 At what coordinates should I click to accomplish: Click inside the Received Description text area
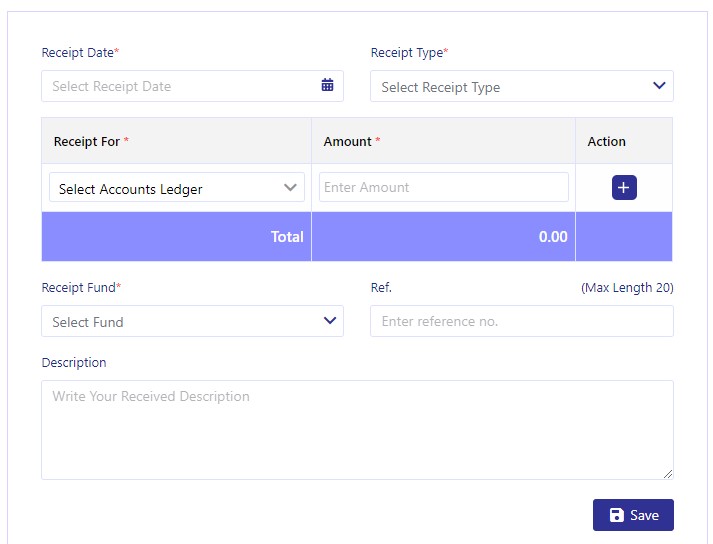[x=357, y=430]
